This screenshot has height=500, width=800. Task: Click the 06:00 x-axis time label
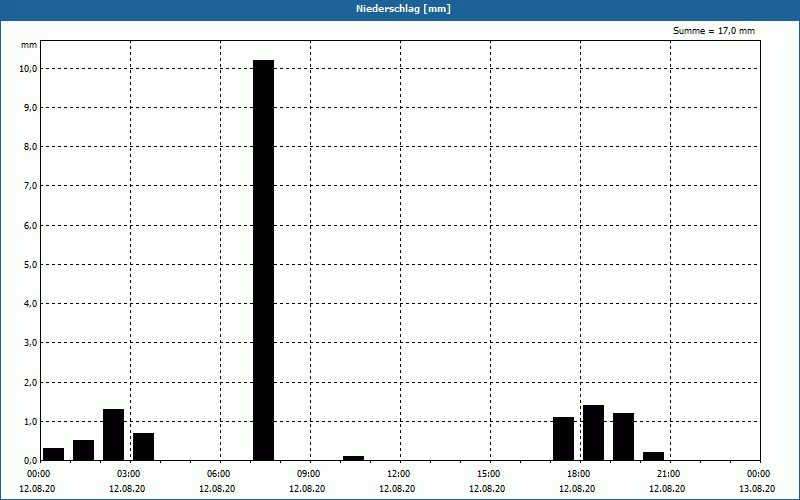coord(218,474)
